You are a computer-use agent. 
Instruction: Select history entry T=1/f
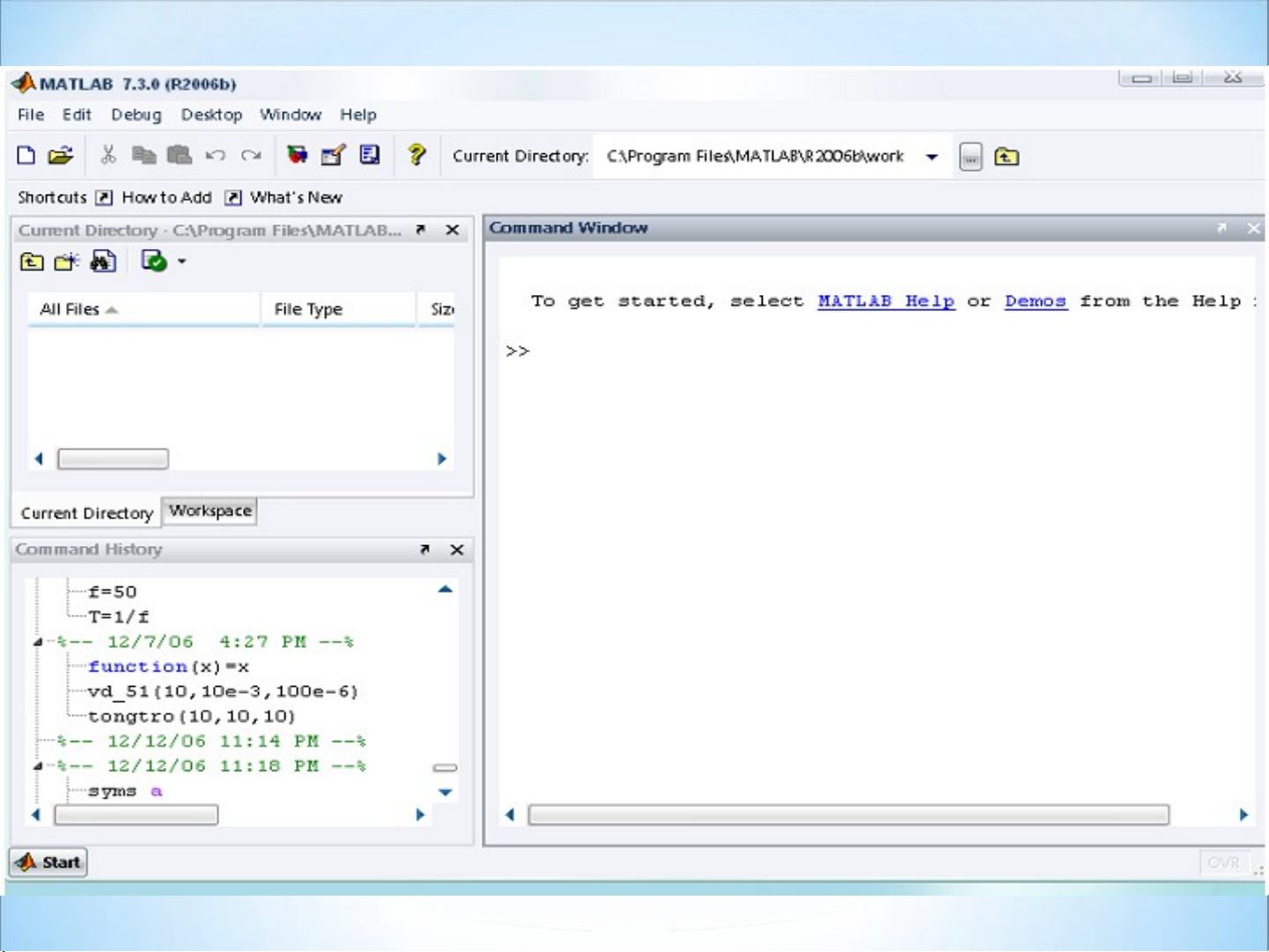[x=119, y=616]
